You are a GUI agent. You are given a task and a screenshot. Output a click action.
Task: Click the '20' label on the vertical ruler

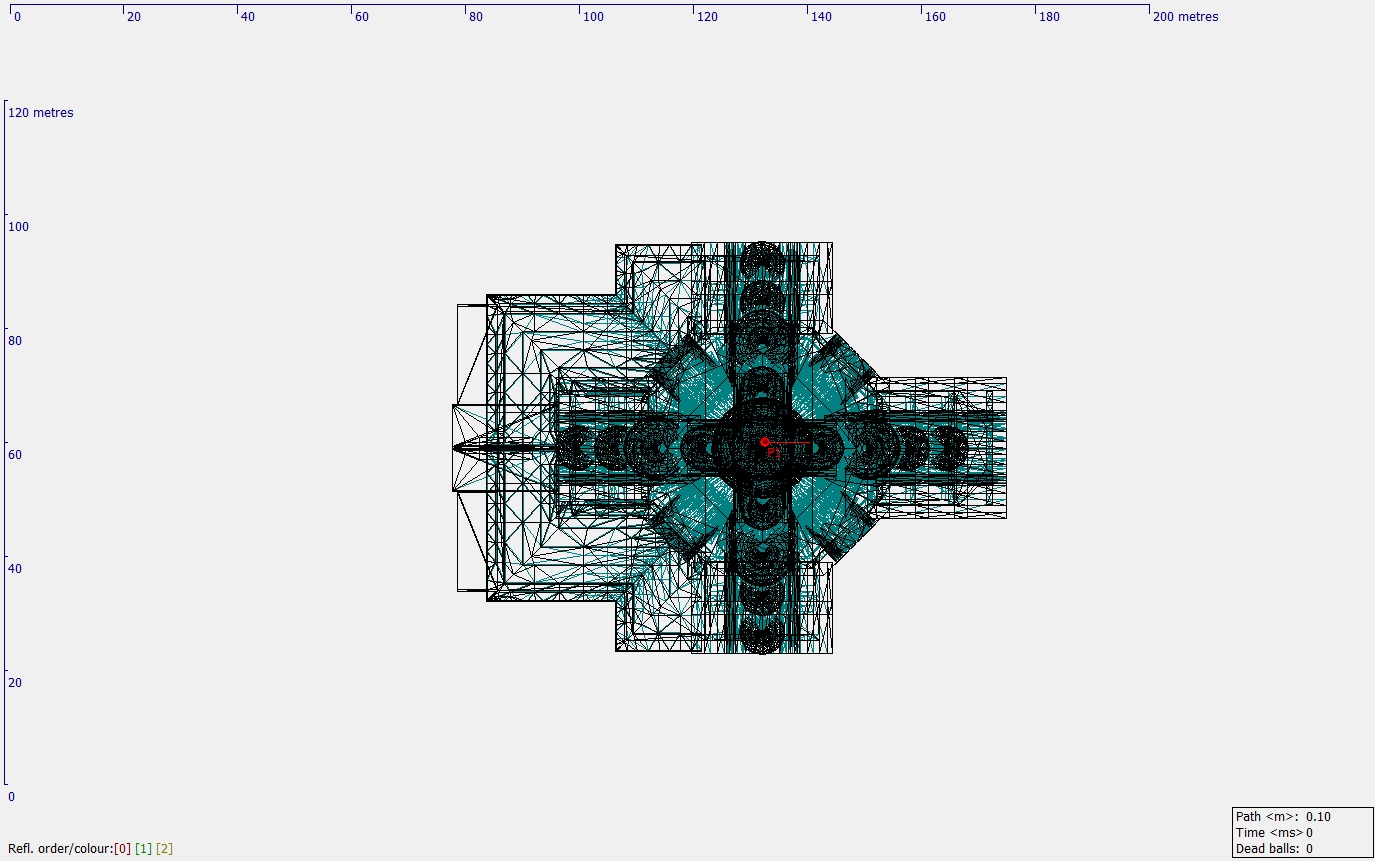pyautogui.click(x=16, y=683)
